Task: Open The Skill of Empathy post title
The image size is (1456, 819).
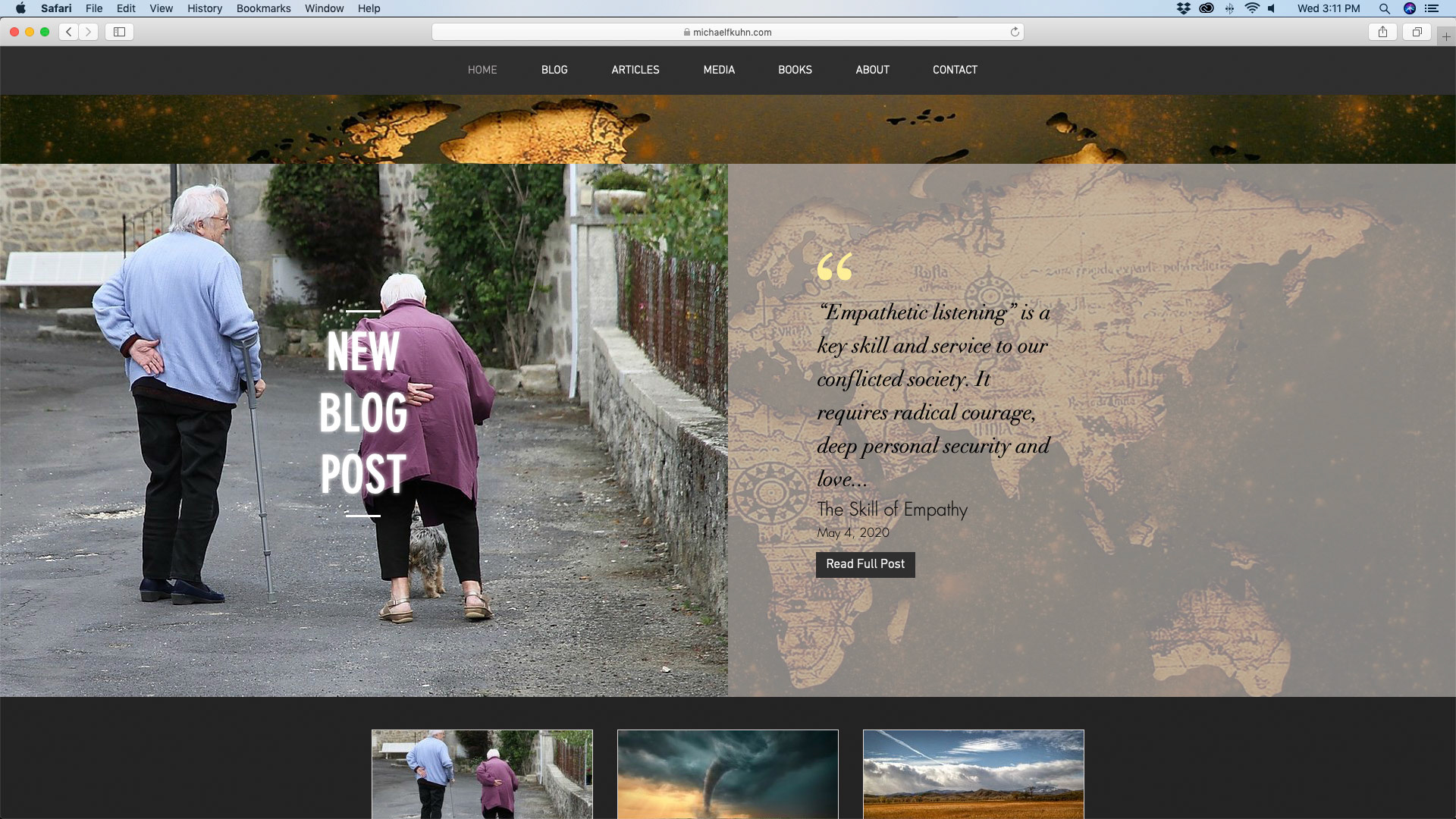Action: coord(892,510)
